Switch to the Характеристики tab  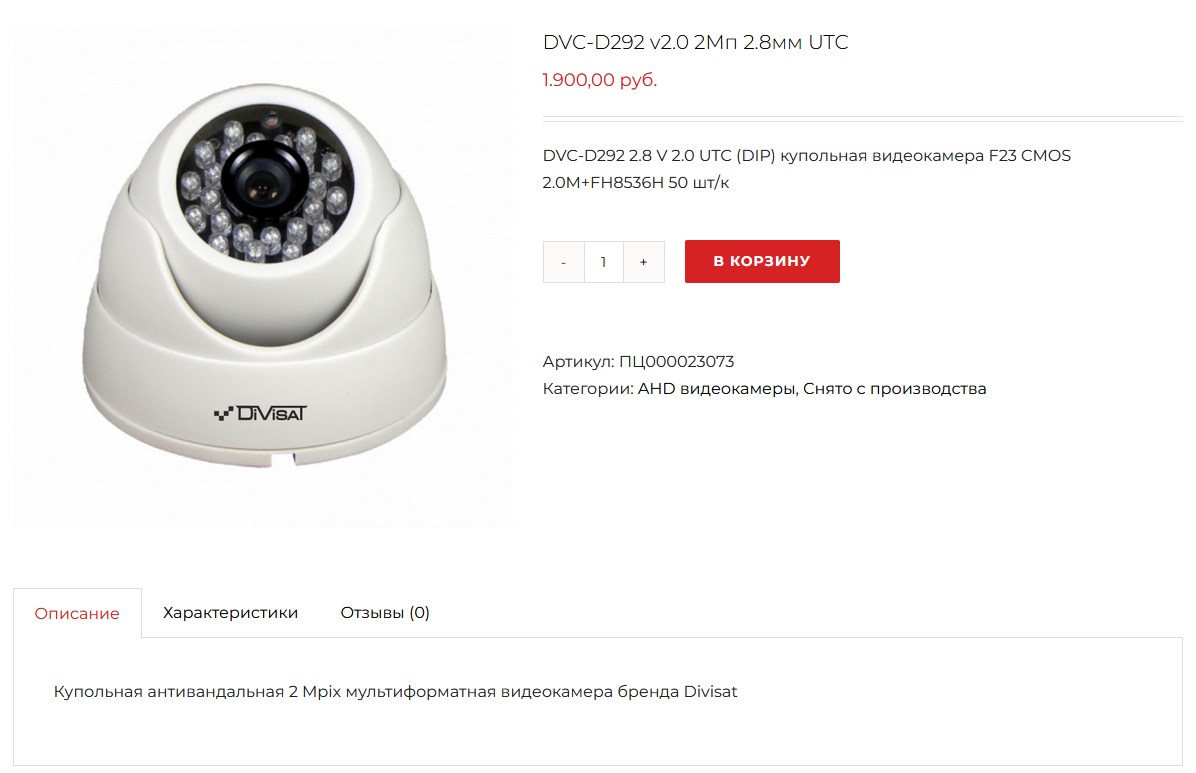230,612
